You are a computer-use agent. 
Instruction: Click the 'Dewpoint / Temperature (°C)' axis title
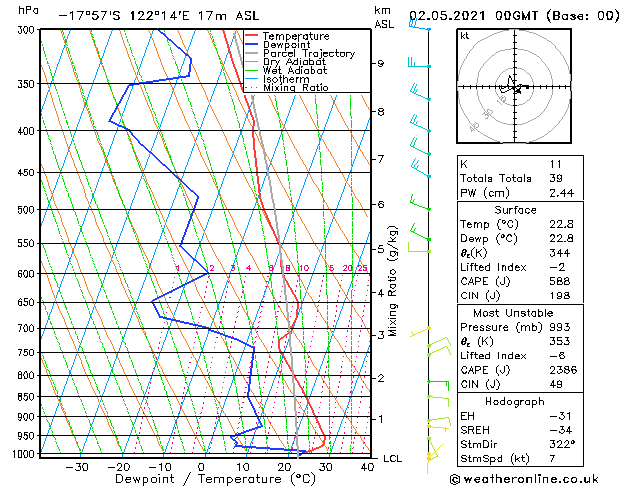click(215, 479)
